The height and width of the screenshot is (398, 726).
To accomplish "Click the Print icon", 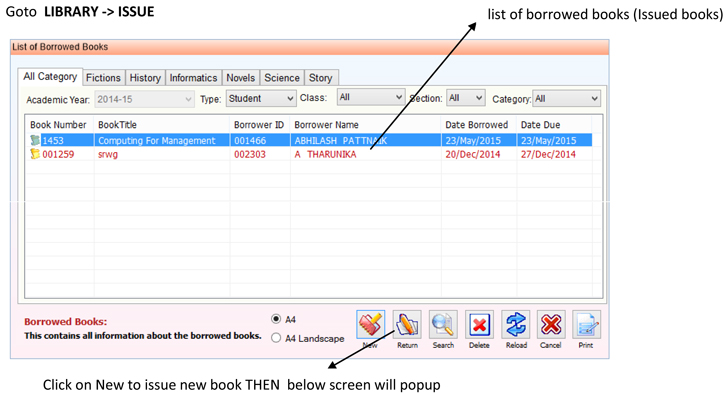I will click(x=587, y=324).
